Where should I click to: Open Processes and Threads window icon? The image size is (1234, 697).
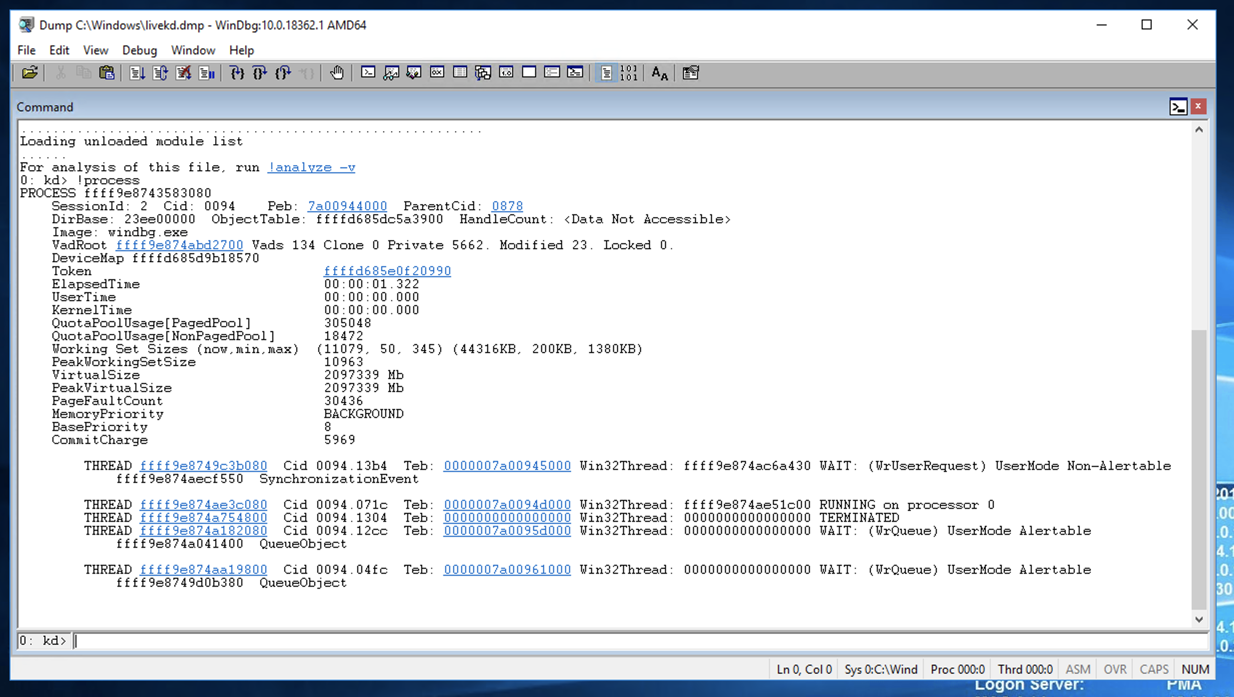[x=552, y=73]
